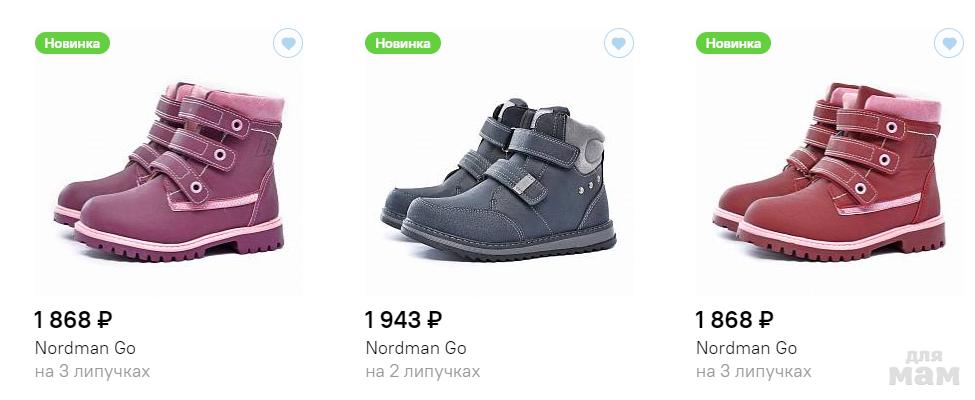Favorite the gray boots with heart icon
This screenshot has width=975, height=400.
pos(619,43)
